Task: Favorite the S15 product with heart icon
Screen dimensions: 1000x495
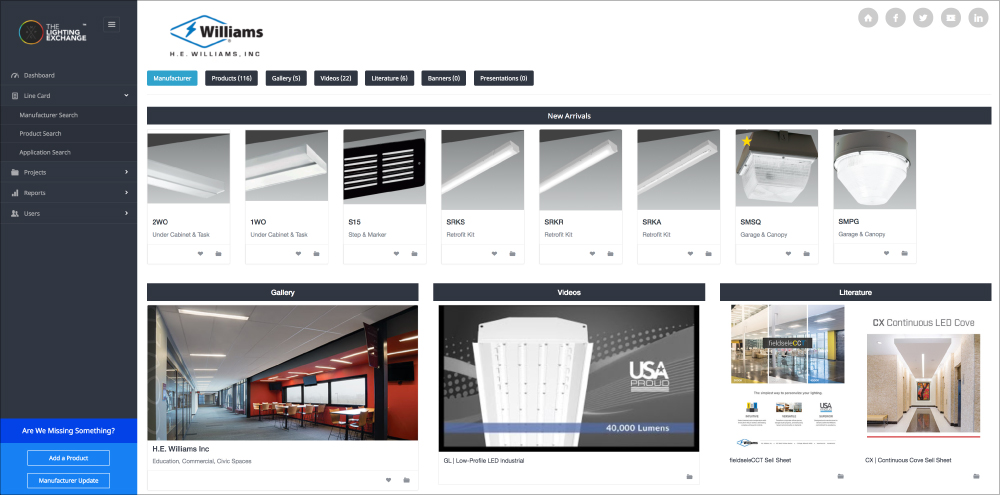Action: (x=396, y=254)
